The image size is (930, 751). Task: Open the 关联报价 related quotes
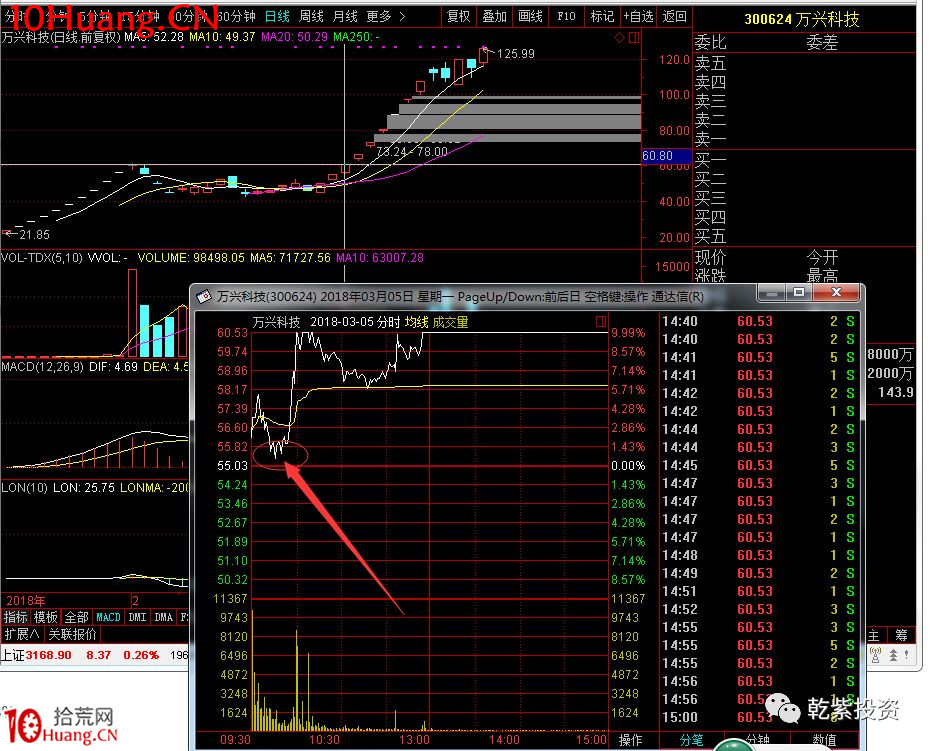click(x=72, y=634)
